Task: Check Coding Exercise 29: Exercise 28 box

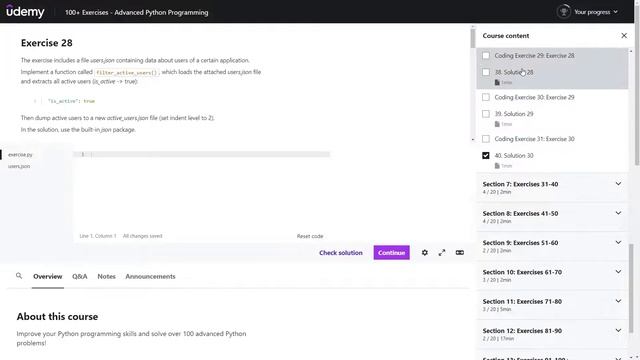Action: click(x=486, y=56)
